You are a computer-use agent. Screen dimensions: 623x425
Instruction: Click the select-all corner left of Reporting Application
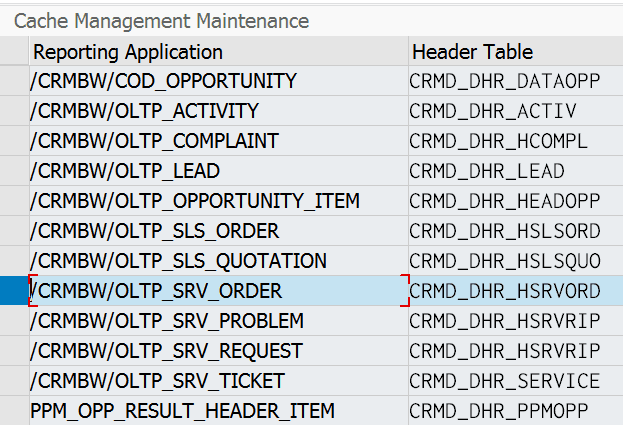pos(14,52)
